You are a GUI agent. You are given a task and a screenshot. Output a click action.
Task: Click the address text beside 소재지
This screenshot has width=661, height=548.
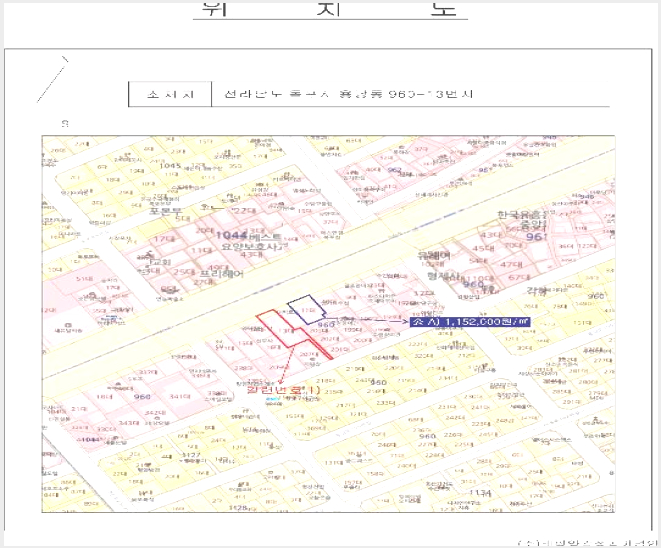point(348,94)
